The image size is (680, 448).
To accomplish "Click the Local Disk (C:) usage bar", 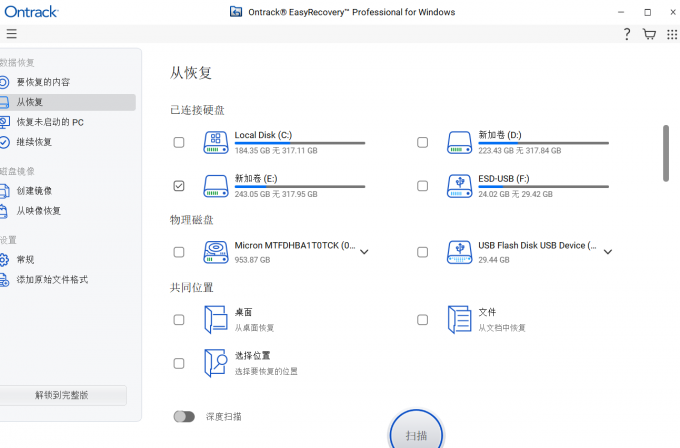I will (x=300, y=143).
